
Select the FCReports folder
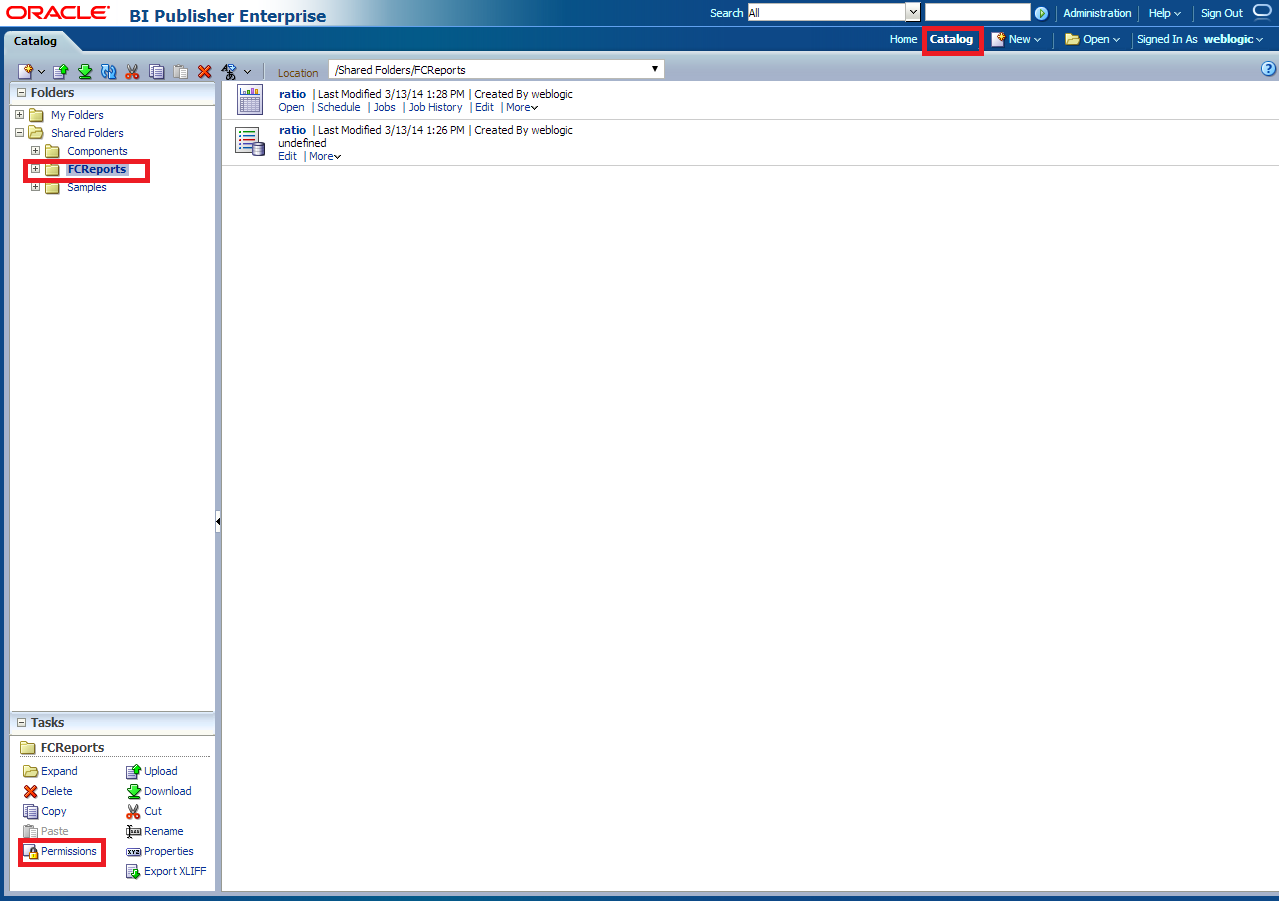(x=97, y=169)
